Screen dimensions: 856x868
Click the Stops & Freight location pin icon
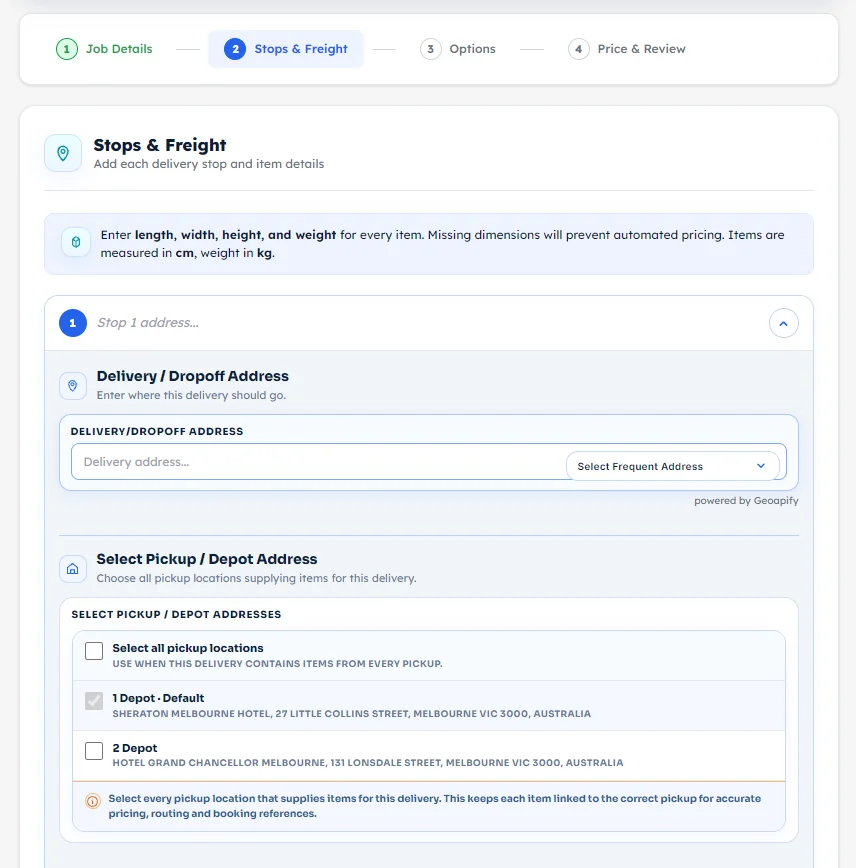(x=63, y=153)
